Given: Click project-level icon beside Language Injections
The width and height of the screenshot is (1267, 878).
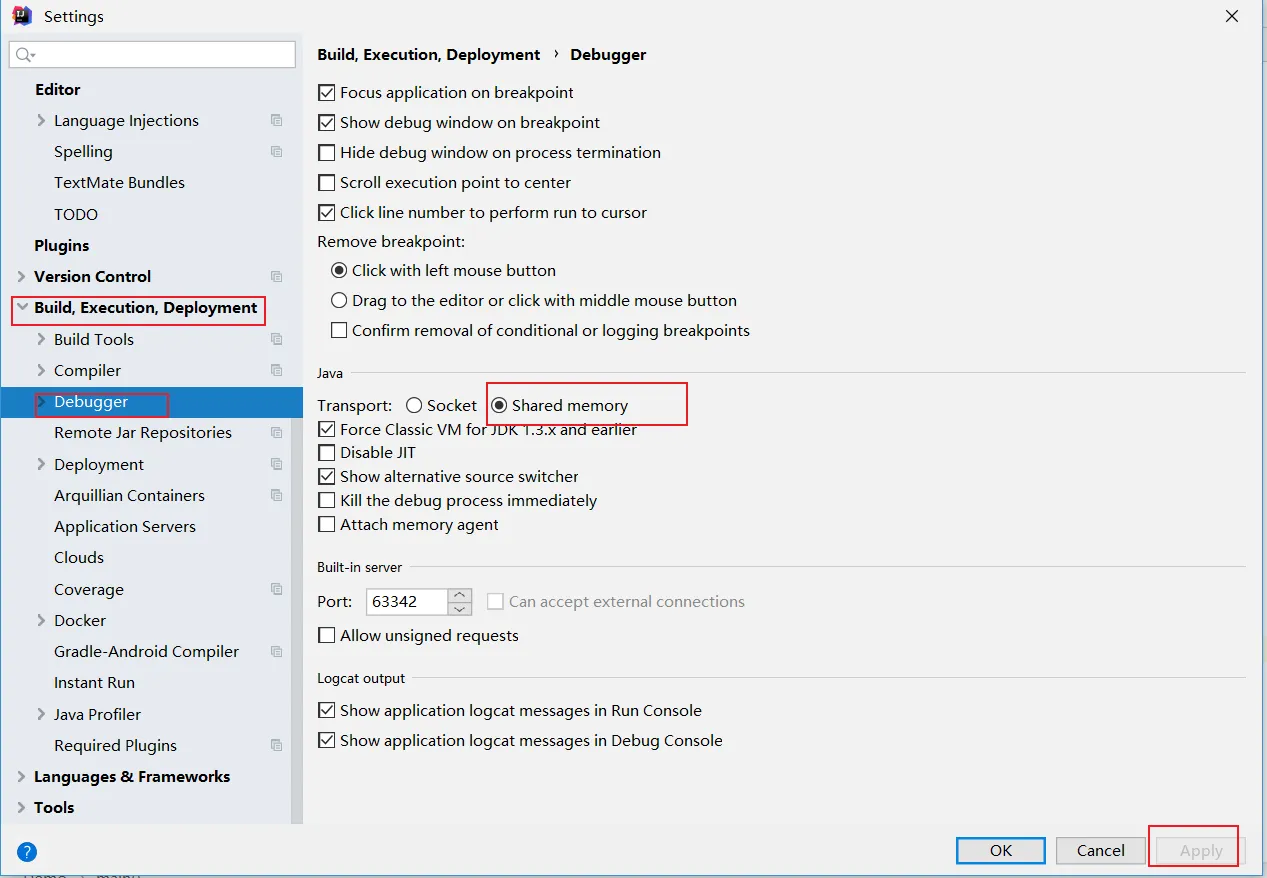Looking at the screenshot, I should (x=277, y=121).
